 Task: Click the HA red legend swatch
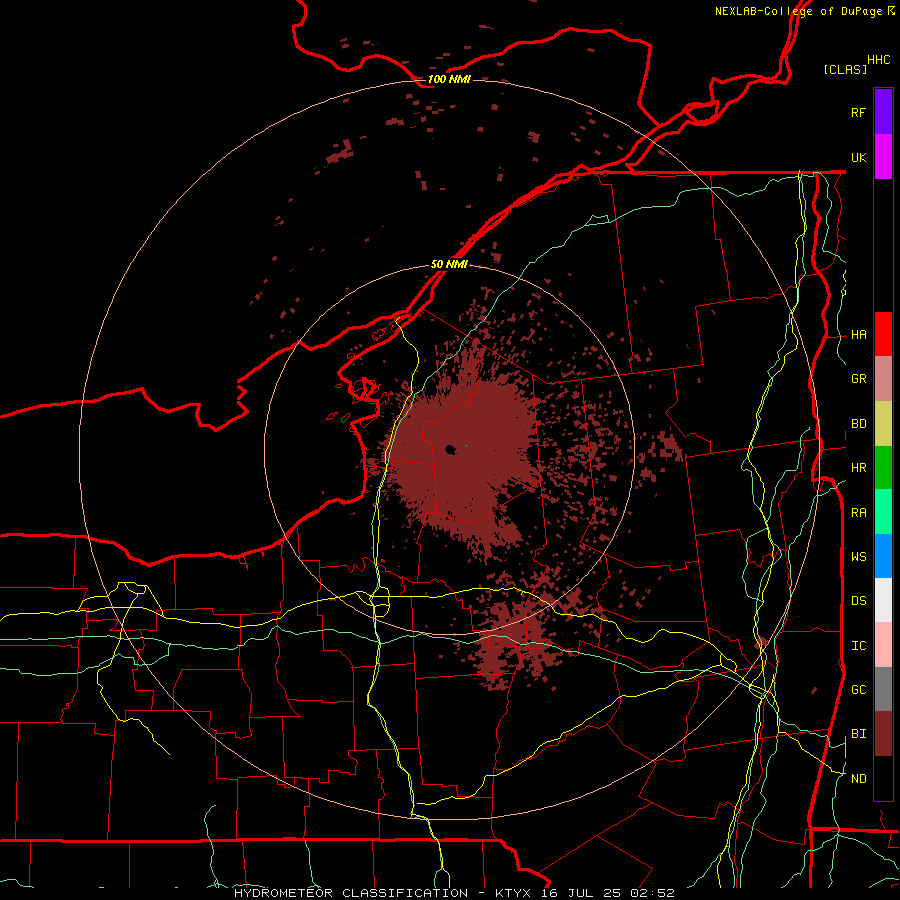pyautogui.click(x=883, y=334)
